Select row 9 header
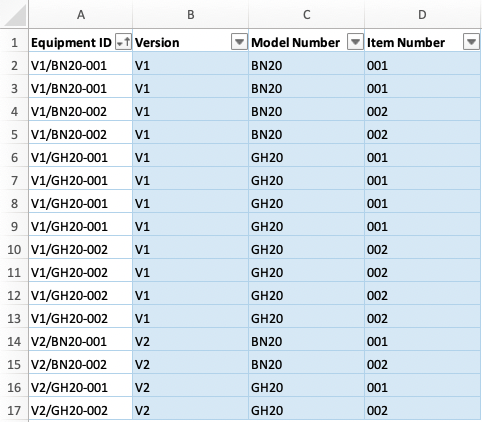Viewport: 482px width, 422px height. [14, 227]
